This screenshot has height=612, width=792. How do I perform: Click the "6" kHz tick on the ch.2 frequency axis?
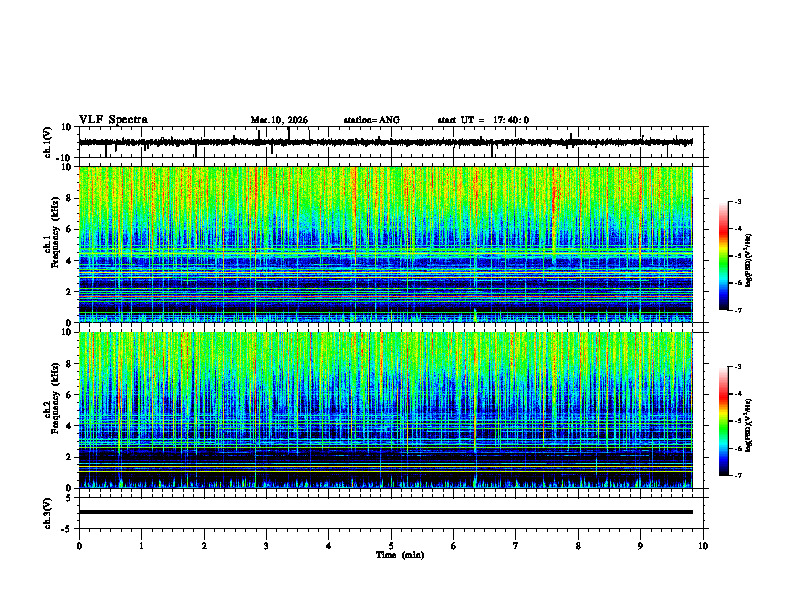click(x=70, y=395)
